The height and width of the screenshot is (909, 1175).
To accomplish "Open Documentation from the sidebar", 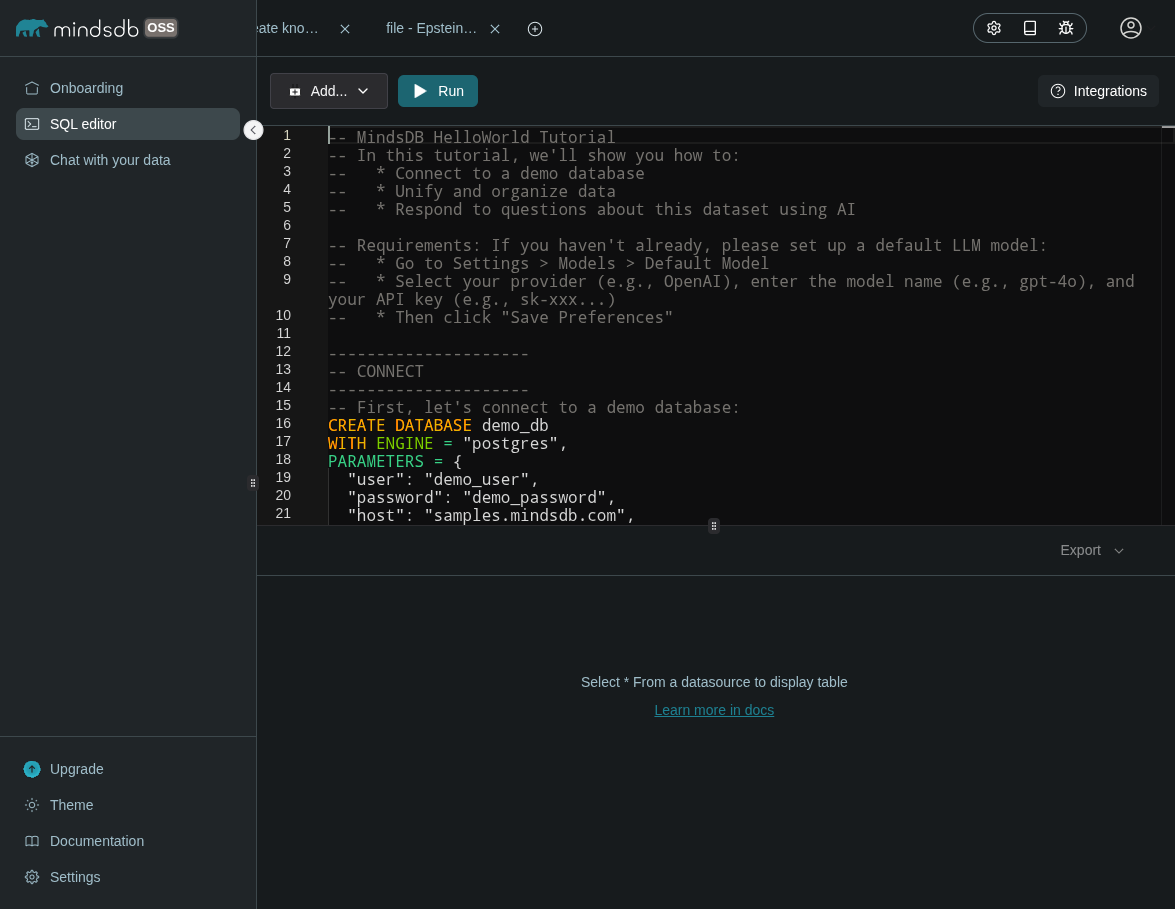I will point(127,842).
